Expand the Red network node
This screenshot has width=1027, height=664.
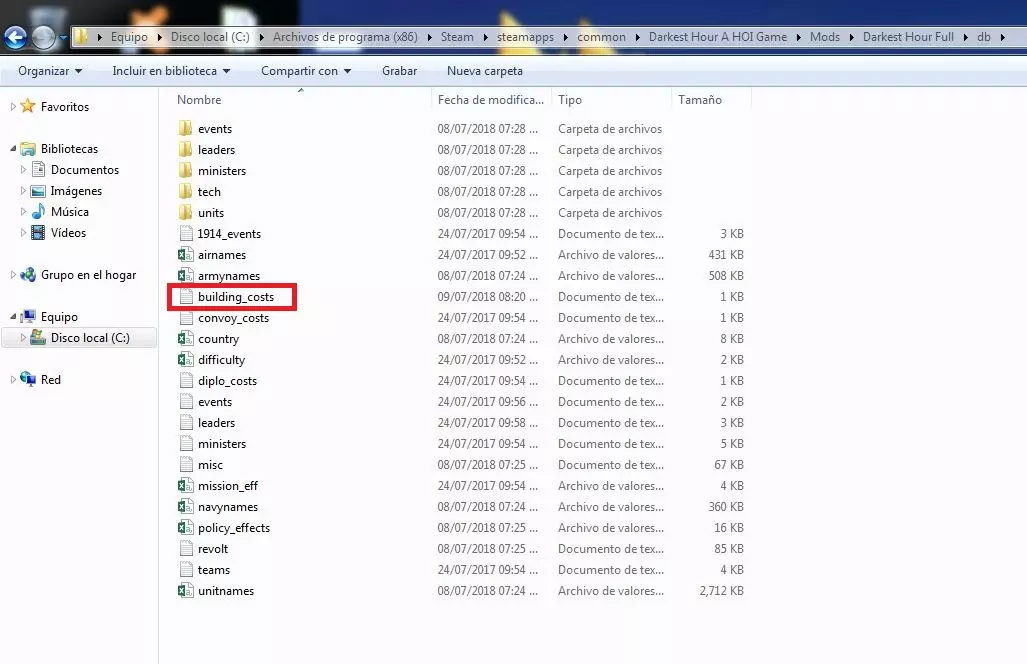tap(12, 379)
